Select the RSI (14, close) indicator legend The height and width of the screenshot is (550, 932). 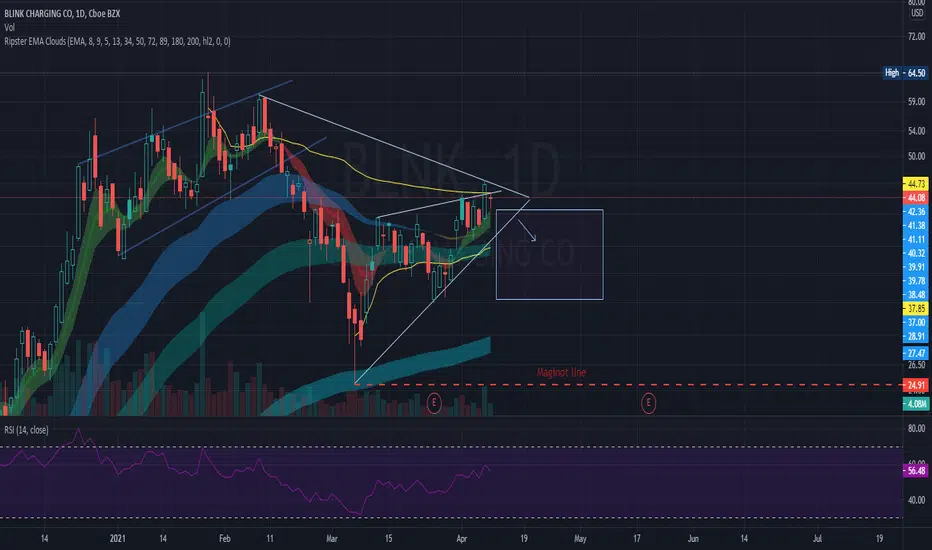(x=26, y=430)
